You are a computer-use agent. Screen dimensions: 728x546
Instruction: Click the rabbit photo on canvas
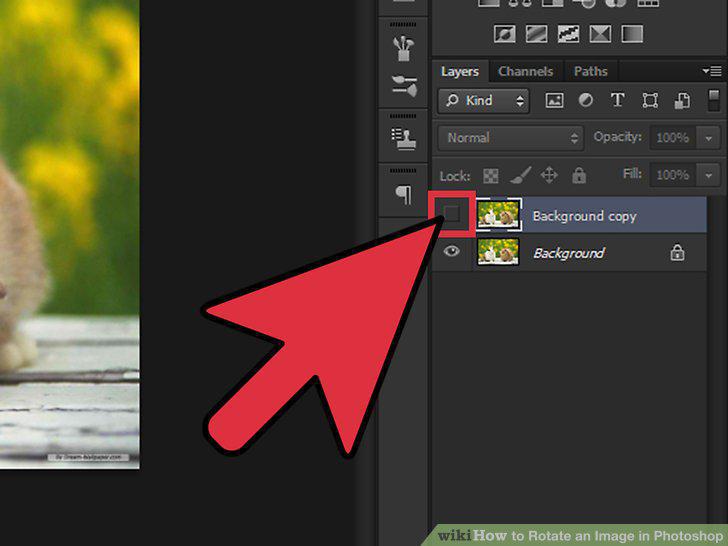click(x=70, y=234)
